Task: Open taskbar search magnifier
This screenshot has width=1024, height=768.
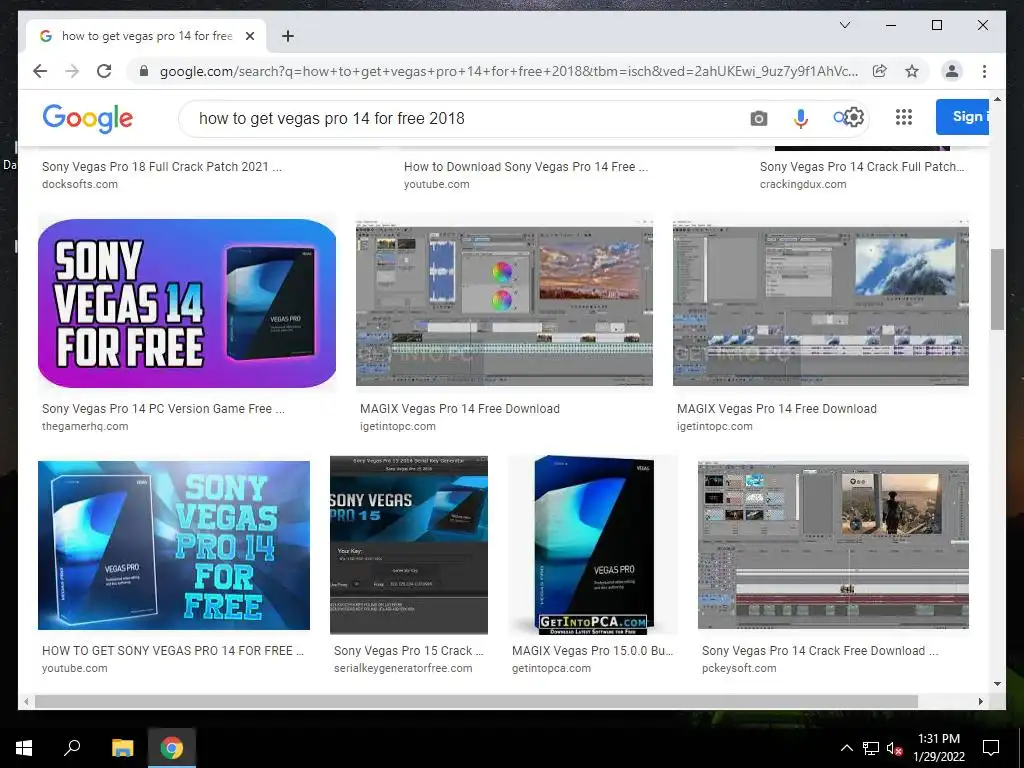Action: [72, 748]
